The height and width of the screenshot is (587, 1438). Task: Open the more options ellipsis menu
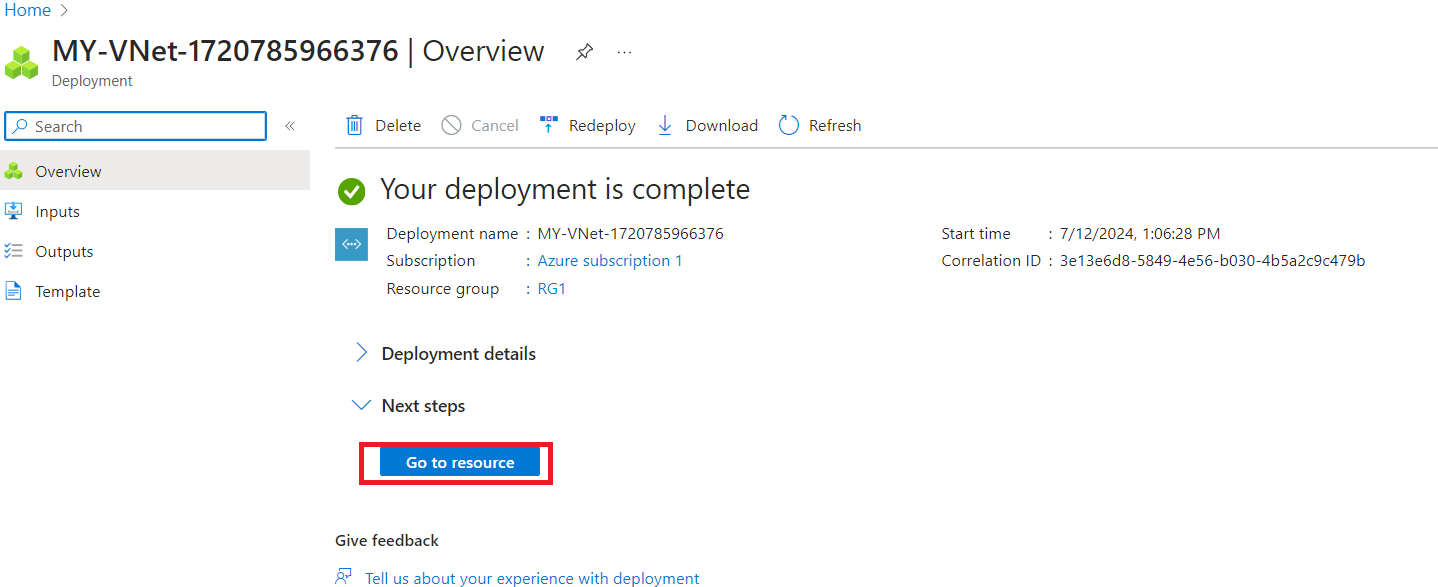click(x=625, y=52)
